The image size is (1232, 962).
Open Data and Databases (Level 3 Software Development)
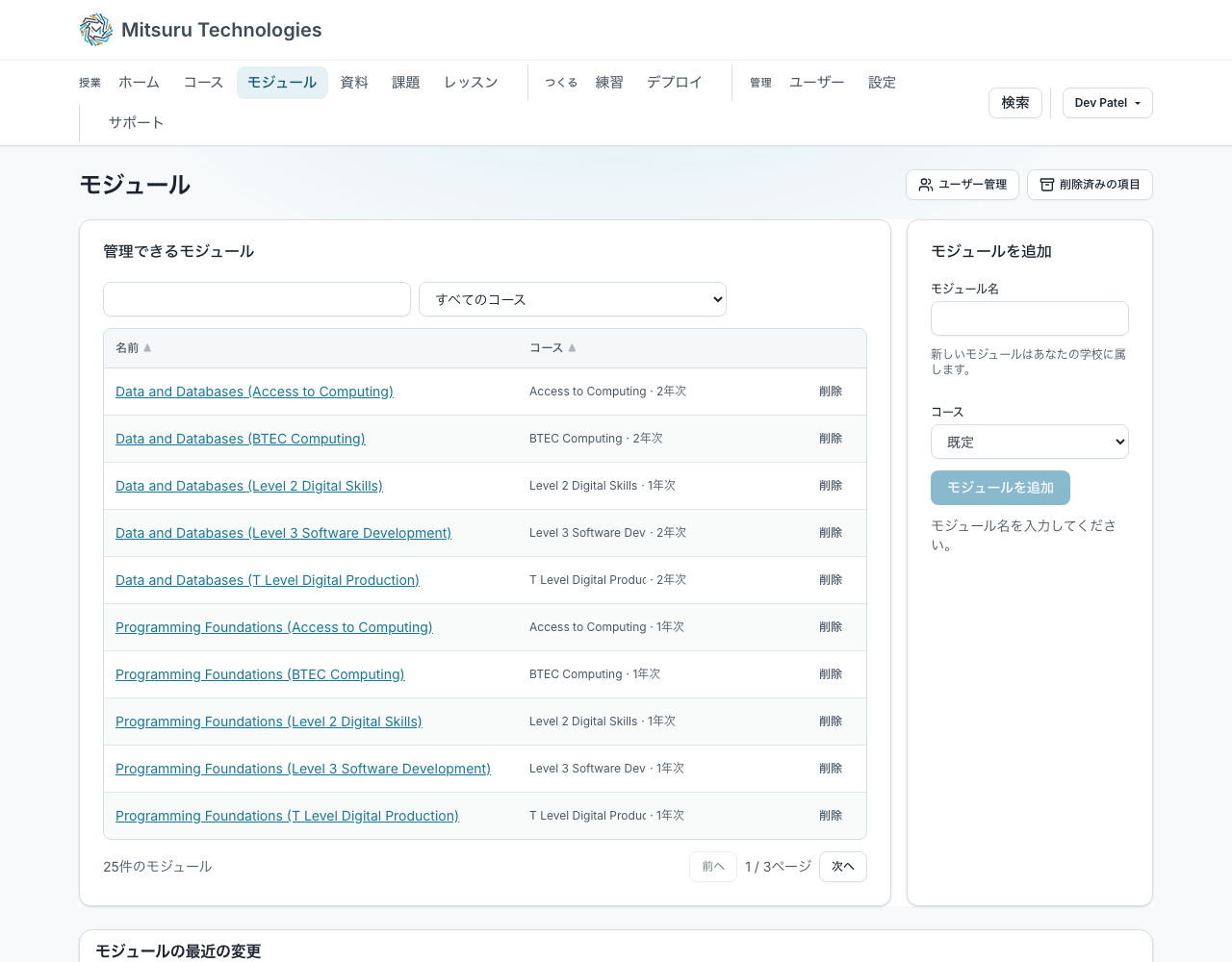pos(283,533)
